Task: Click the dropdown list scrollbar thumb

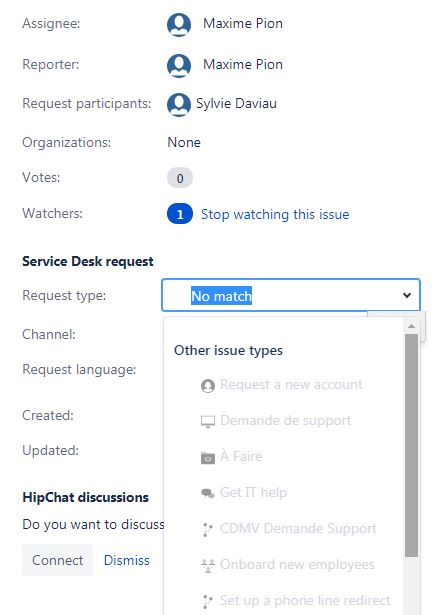Action: click(411, 445)
